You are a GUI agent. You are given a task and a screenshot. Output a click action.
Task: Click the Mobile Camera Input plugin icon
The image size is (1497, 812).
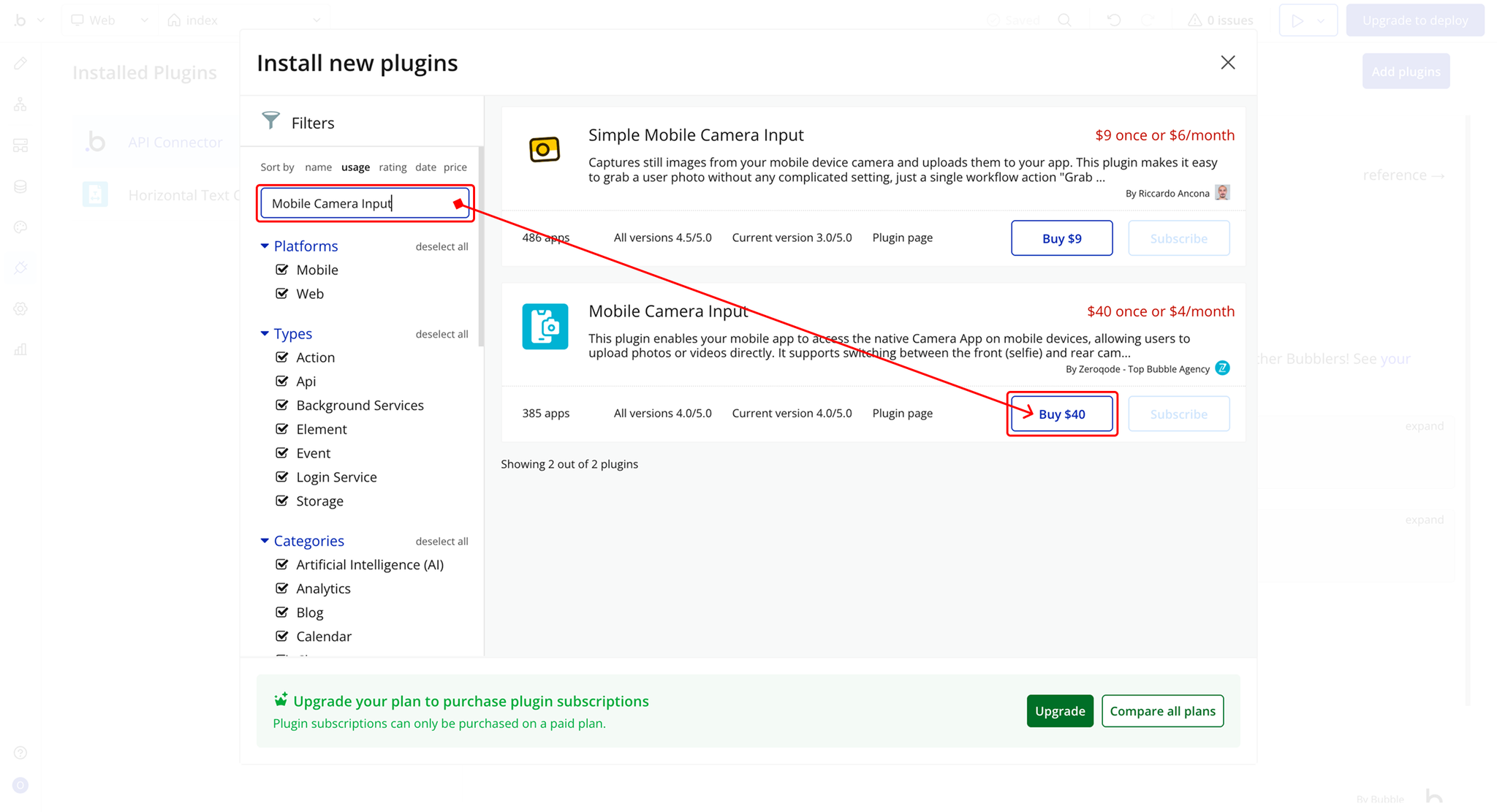[x=545, y=327]
